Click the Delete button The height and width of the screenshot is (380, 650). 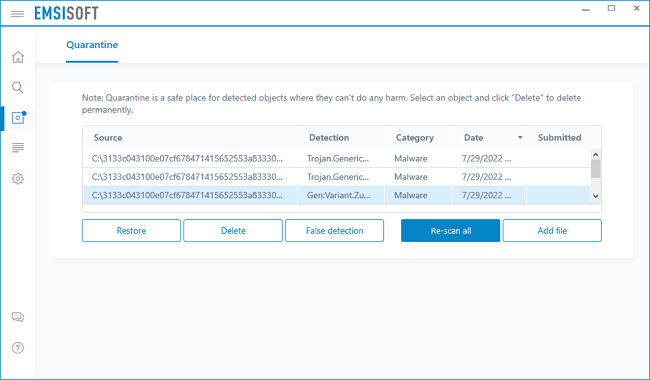pyautogui.click(x=233, y=231)
